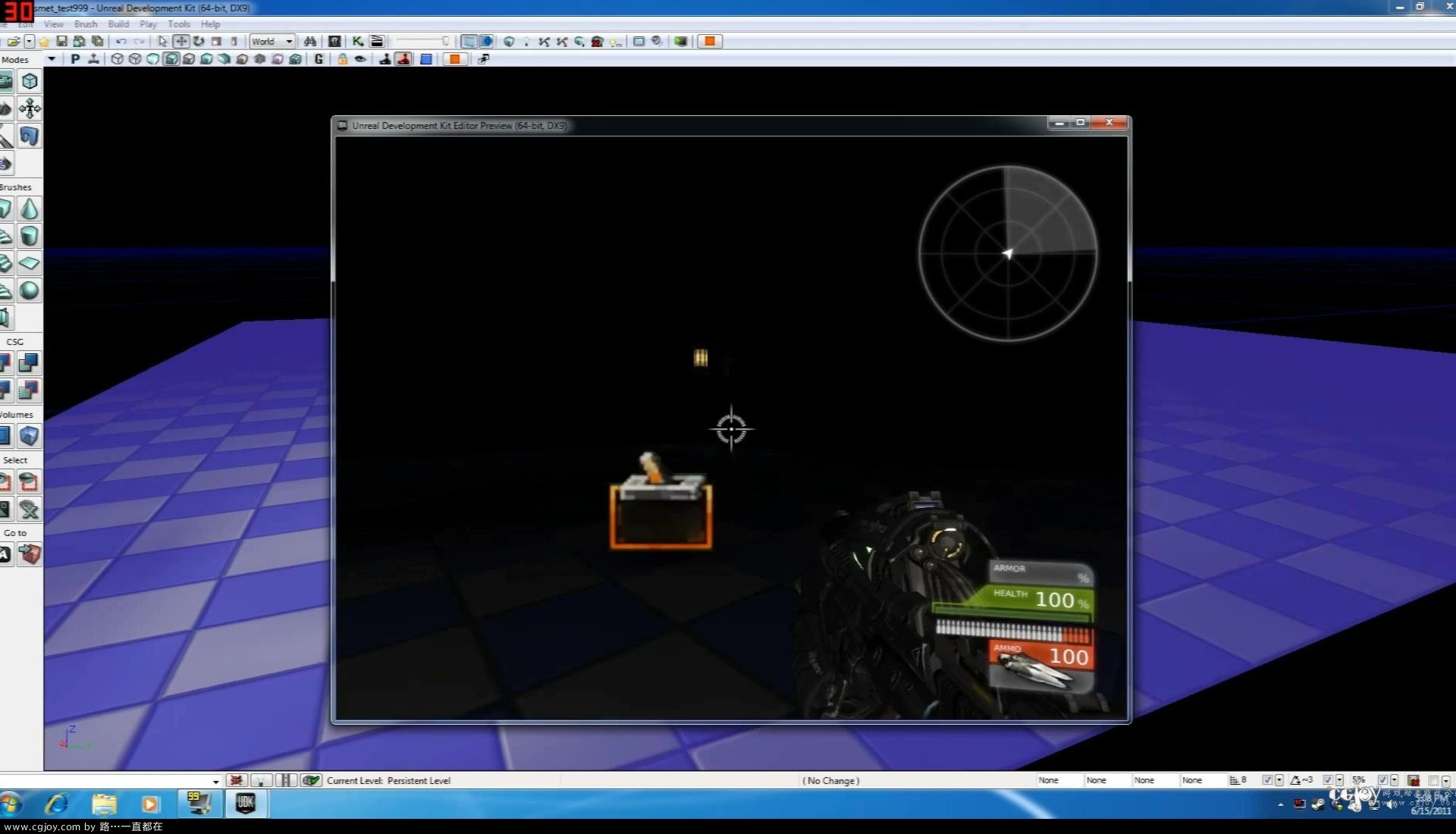Click the green checkmark status bar icon
This screenshot has width=1456, height=834.
point(311,780)
